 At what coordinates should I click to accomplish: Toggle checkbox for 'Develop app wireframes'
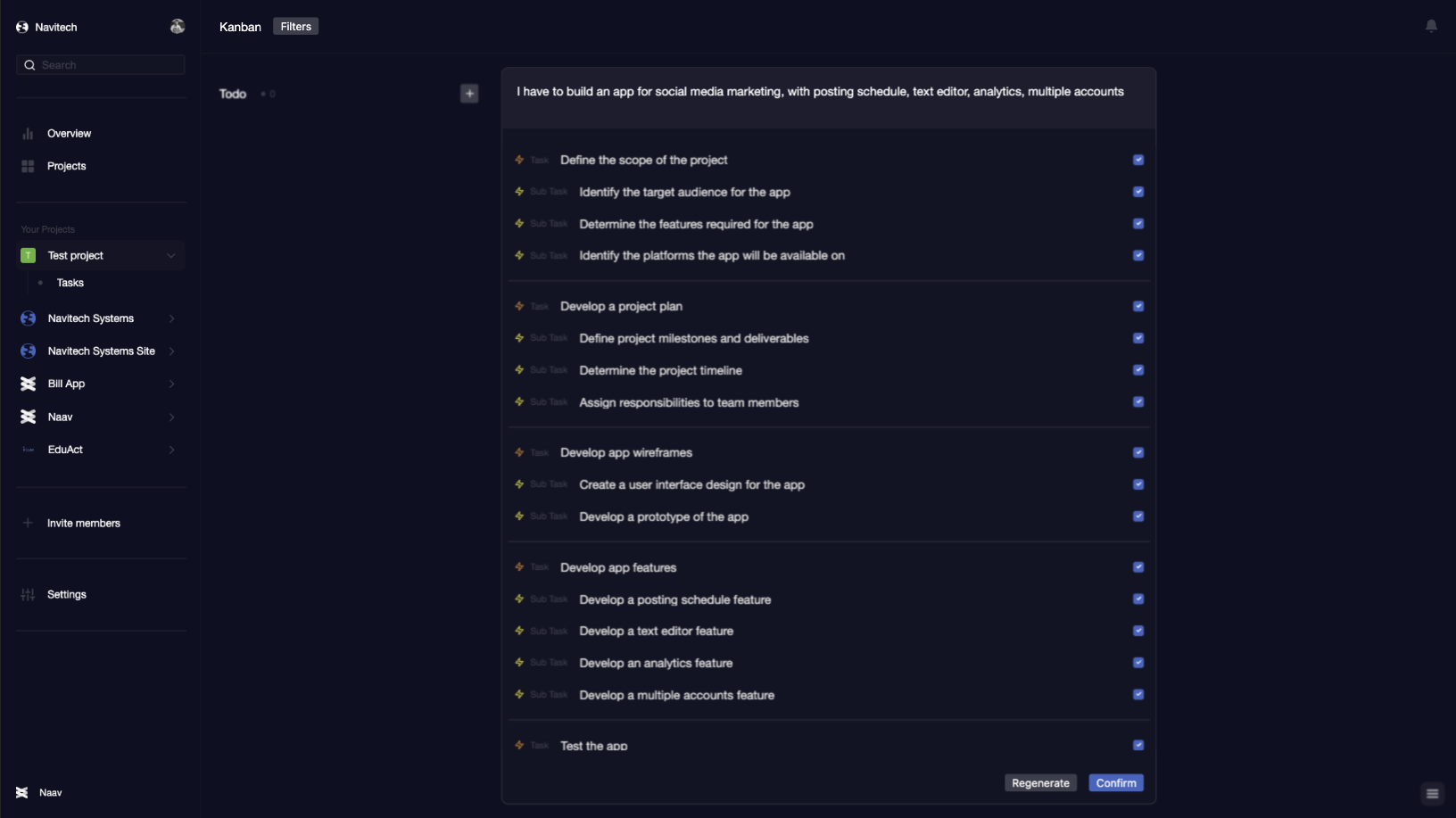(x=1138, y=452)
